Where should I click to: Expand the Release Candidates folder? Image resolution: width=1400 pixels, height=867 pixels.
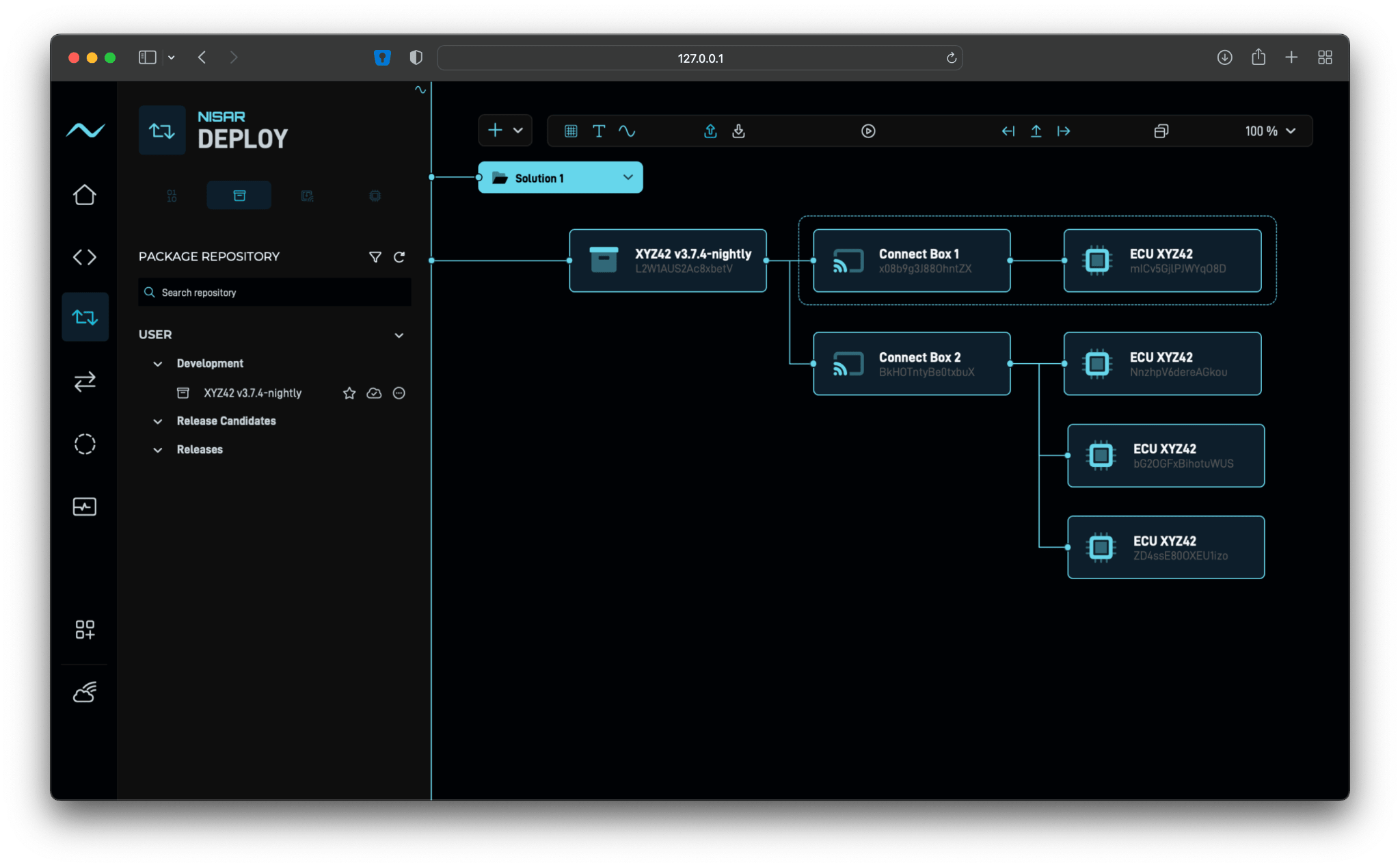tap(158, 421)
